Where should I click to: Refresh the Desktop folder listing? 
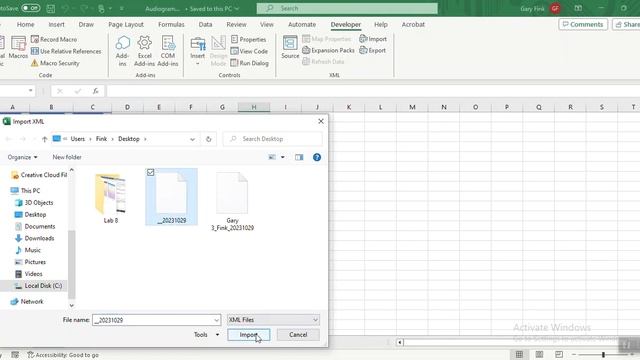tap(209, 139)
